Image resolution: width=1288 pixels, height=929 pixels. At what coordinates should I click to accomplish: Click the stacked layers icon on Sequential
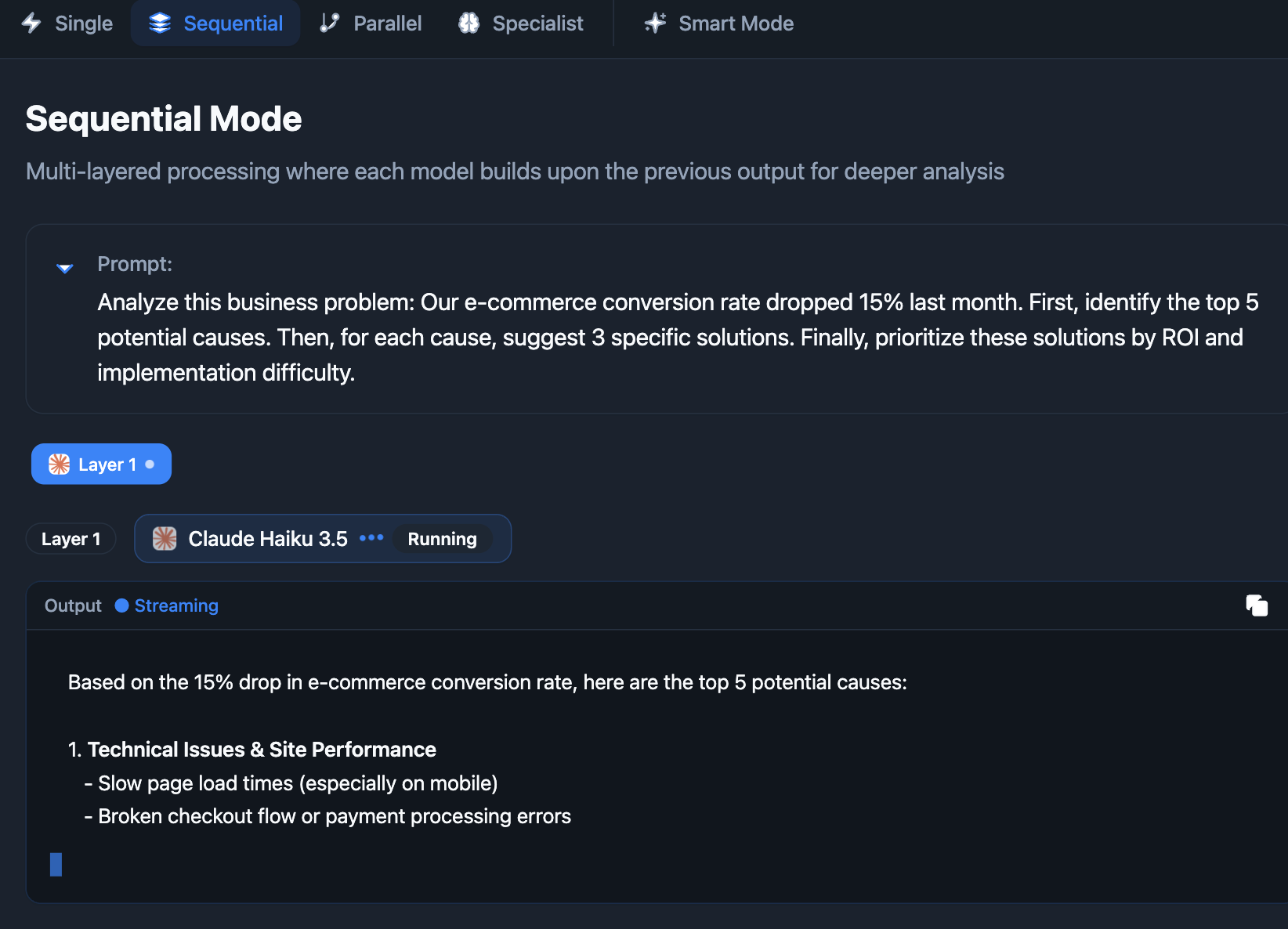click(x=160, y=23)
